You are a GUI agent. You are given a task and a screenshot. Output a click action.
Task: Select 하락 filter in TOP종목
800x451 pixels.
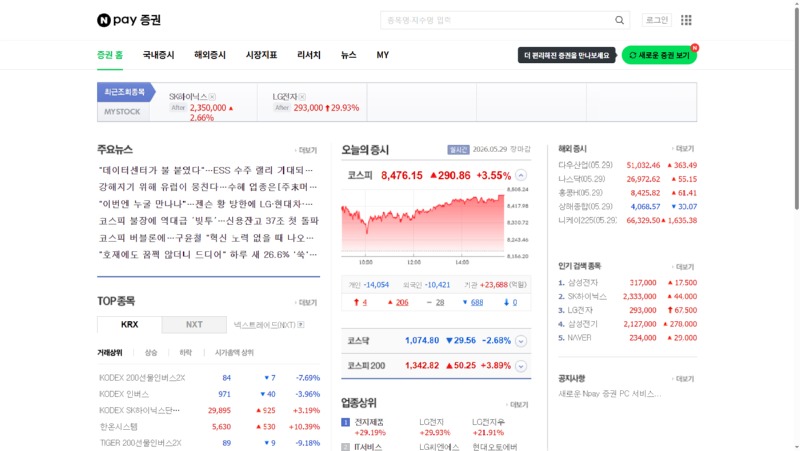click(x=185, y=353)
